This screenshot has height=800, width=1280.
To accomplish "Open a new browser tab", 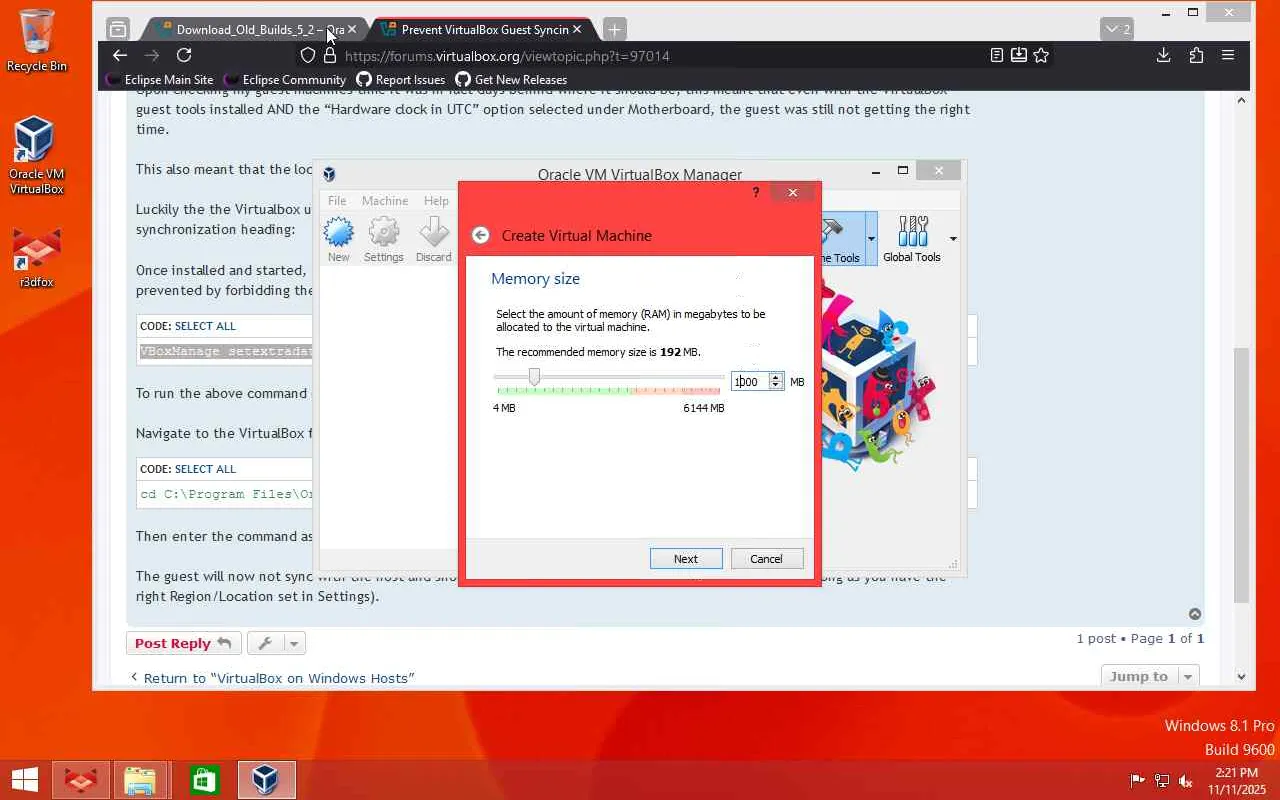I will coord(614,29).
